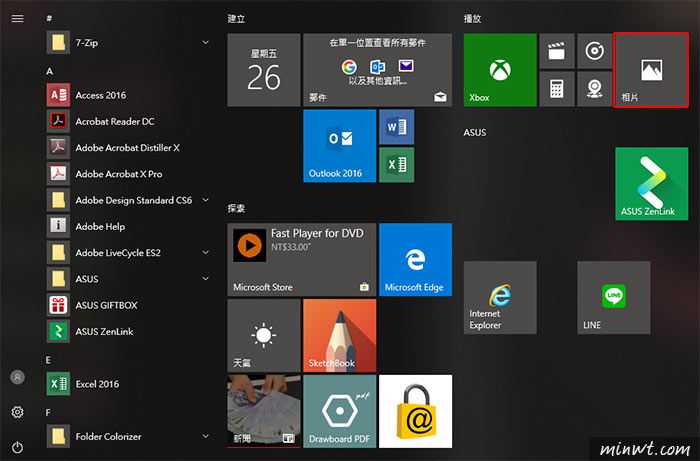Click the F letter heading

[48, 413]
